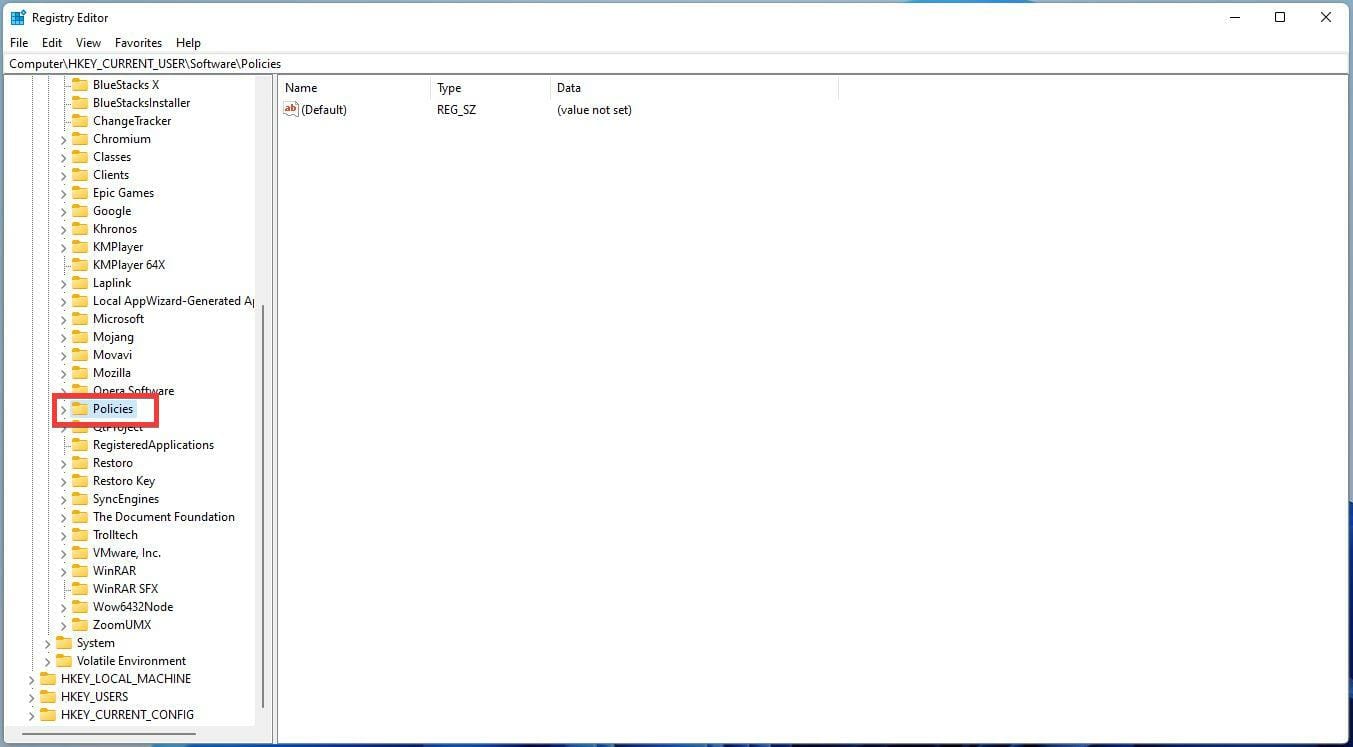This screenshot has height=747, width=1353.
Task: Expand the Chromium key
Action: click(x=63, y=138)
